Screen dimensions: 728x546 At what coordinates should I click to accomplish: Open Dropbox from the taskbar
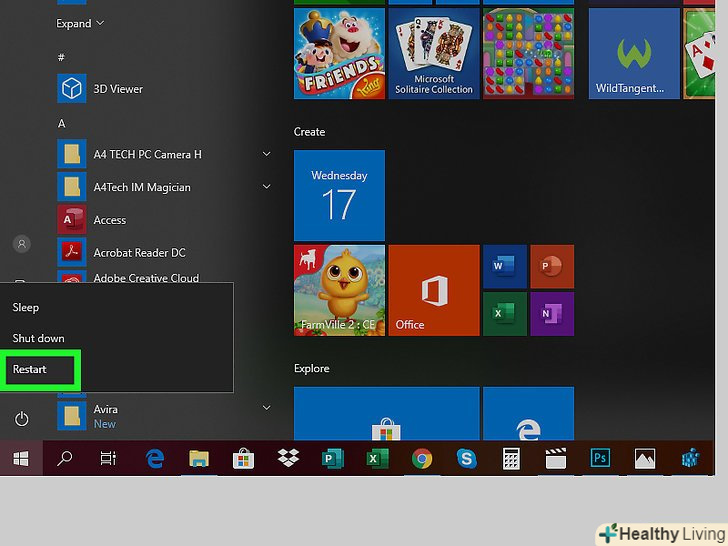(x=289, y=459)
